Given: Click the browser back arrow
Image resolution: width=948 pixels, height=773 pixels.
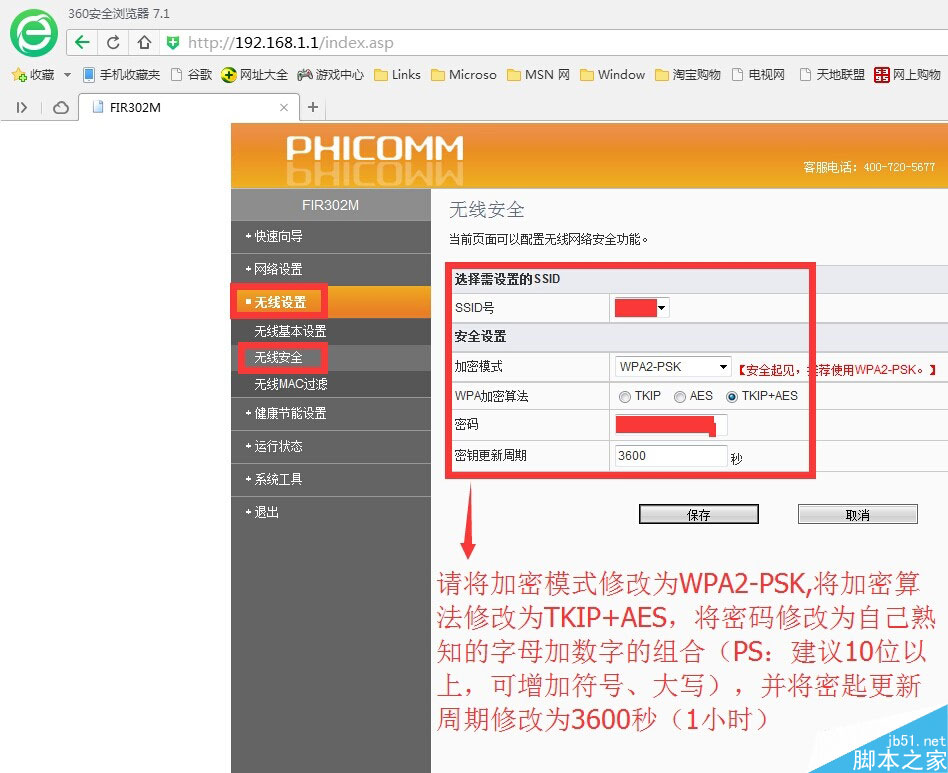Looking at the screenshot, I should (x=82, y=42).
